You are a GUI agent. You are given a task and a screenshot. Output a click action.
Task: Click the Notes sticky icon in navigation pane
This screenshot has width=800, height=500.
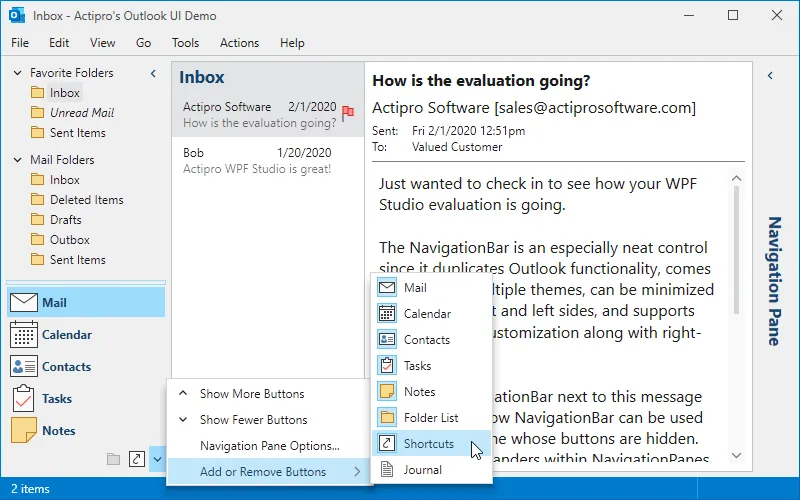tap(23, 430)
